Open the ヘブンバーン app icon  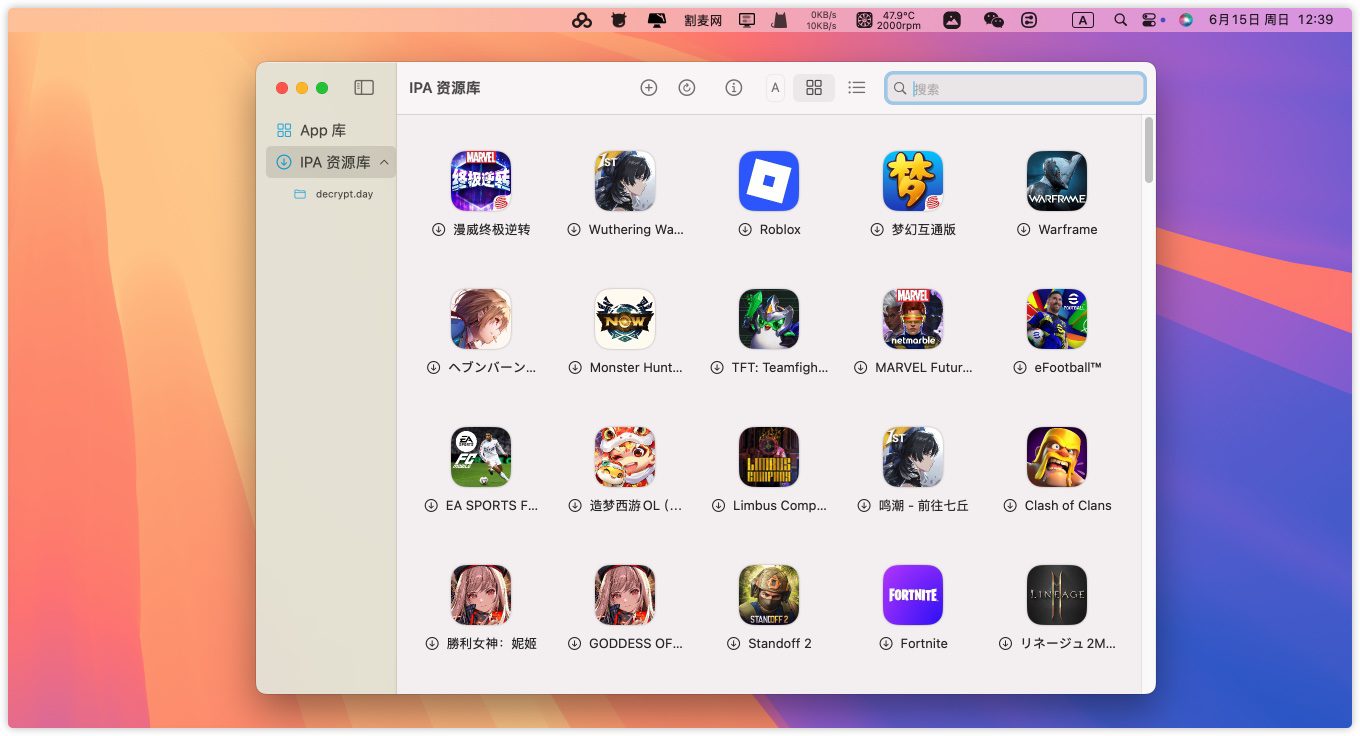click(x=481, y=319)
